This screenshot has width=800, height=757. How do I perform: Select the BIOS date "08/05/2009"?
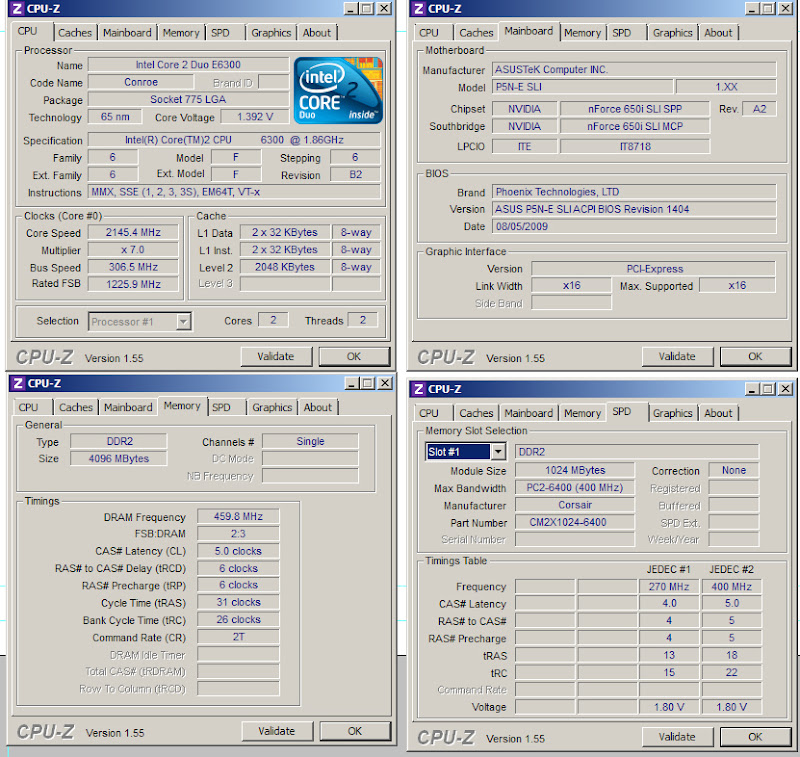coord(634,226)
